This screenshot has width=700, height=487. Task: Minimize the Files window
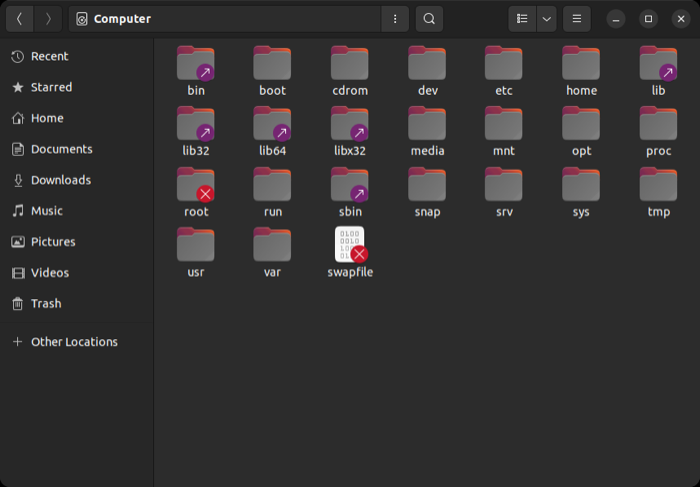pyautogui.click(x=616, y=19)
